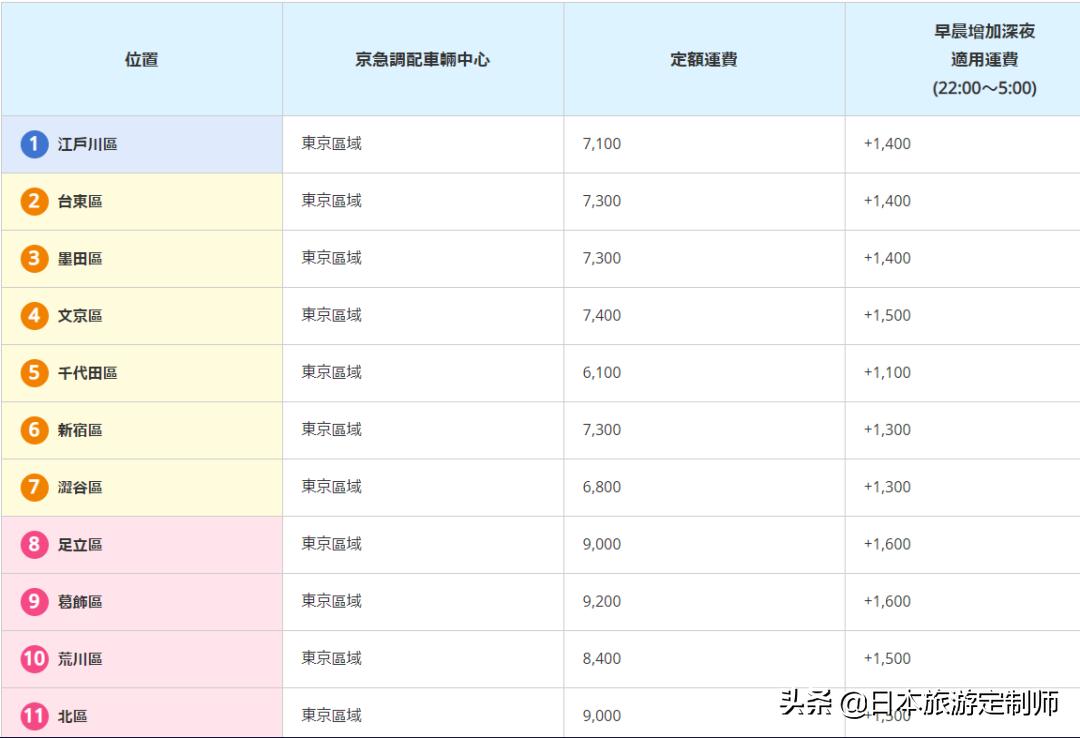This screenshot has height=738, width=1080.
Task: Click the orange badge beside 文京區
Action: coord(33,315)
